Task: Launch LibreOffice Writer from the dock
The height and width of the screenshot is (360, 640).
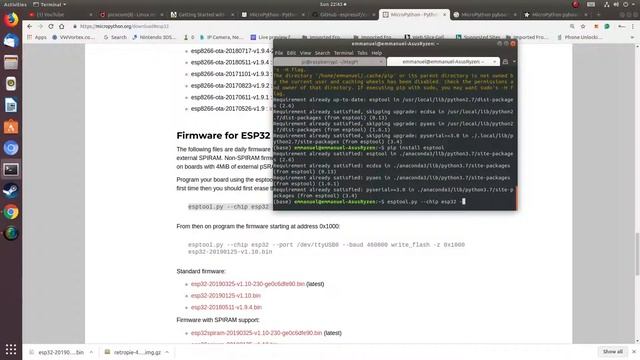Action: pyautogui.click(x=11, y=105)
